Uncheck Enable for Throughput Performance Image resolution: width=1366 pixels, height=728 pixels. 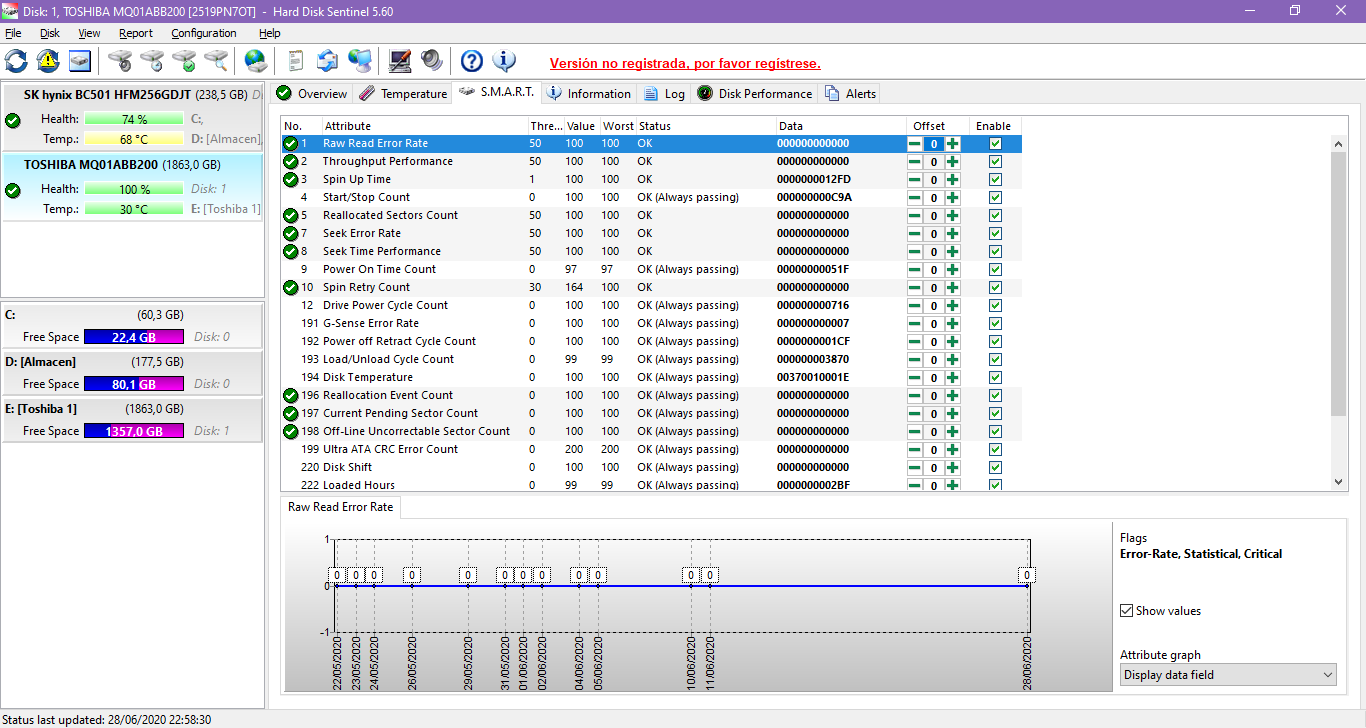pos(995,162)
